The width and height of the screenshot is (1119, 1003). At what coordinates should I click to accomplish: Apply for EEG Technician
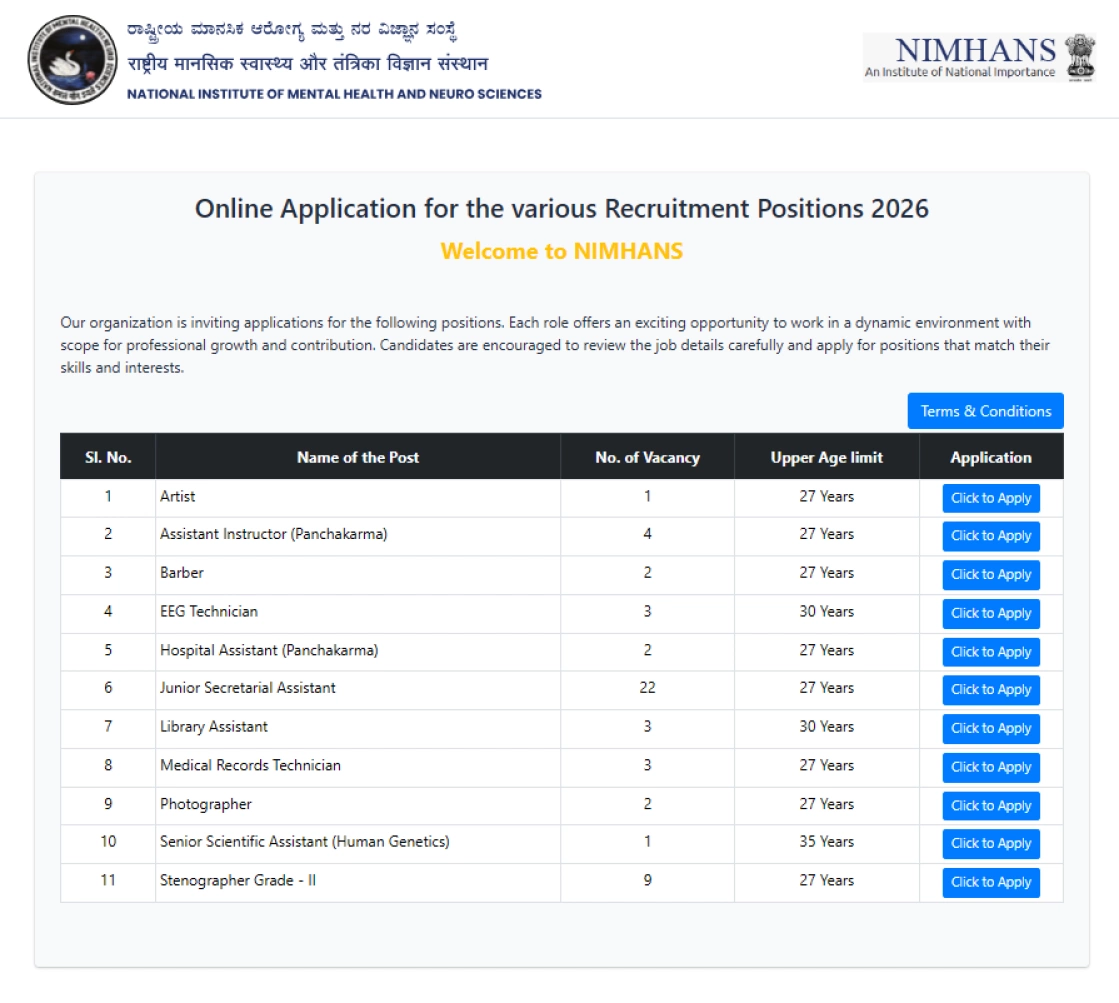[990, 613]
